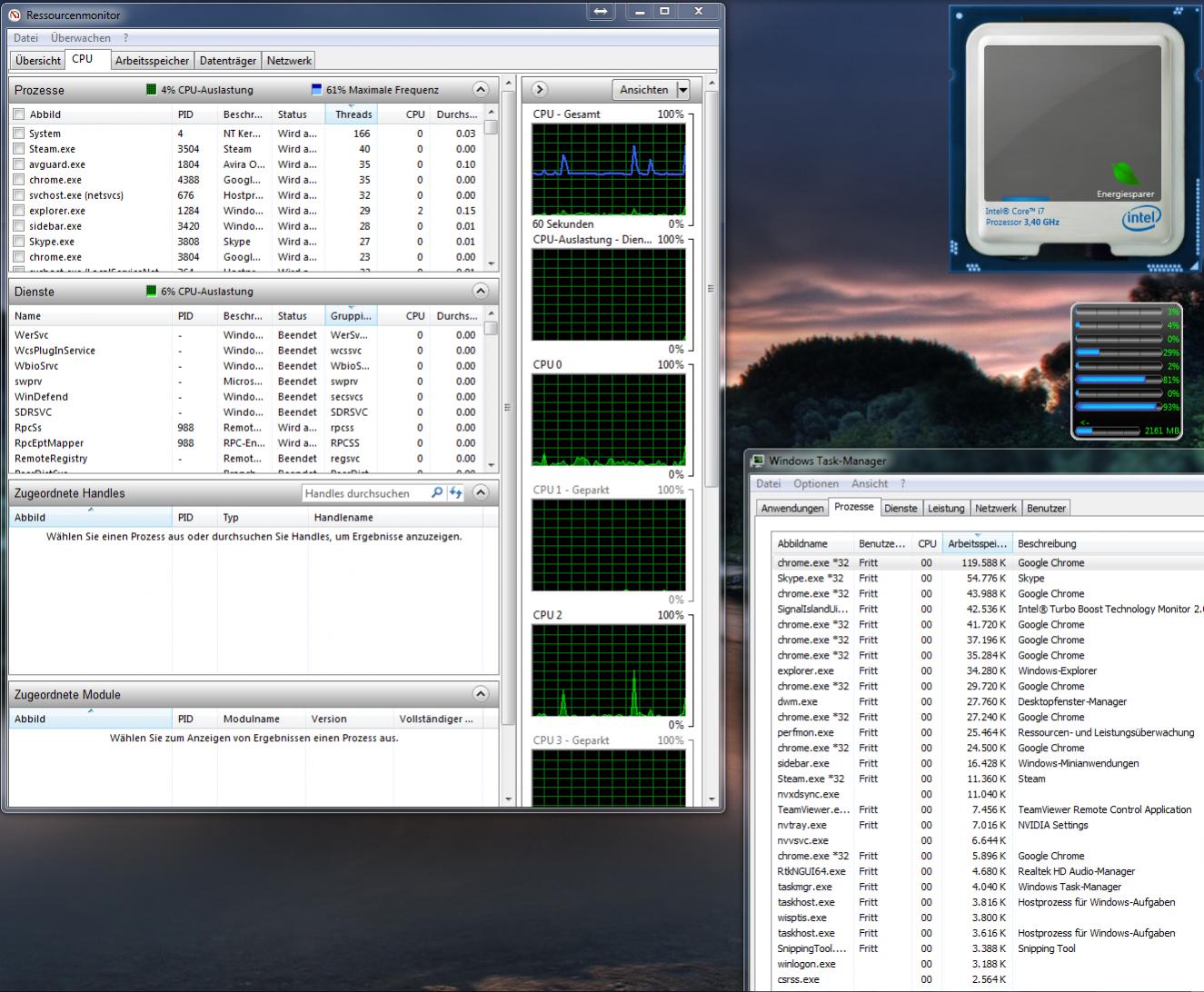This screenshot has height=992, width=1204.
Task: Click the Energiesparer leaf icon on CPU gadget
Action: pos(1125,173)
